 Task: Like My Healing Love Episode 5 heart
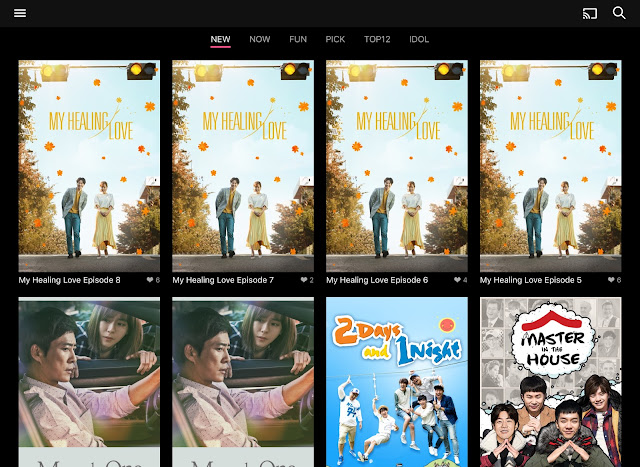click(x=611, y=280)
